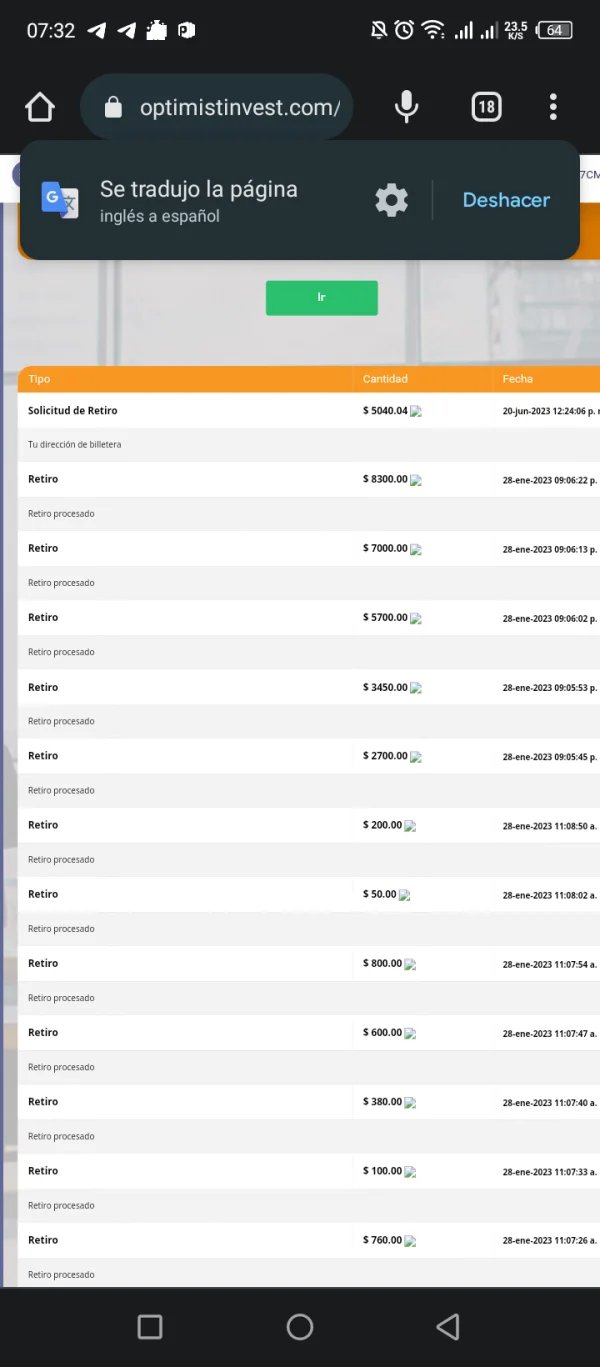Viewport: 600px width, 1367px height.
Task: Tap the Android home circle button
Action: 300,1327
